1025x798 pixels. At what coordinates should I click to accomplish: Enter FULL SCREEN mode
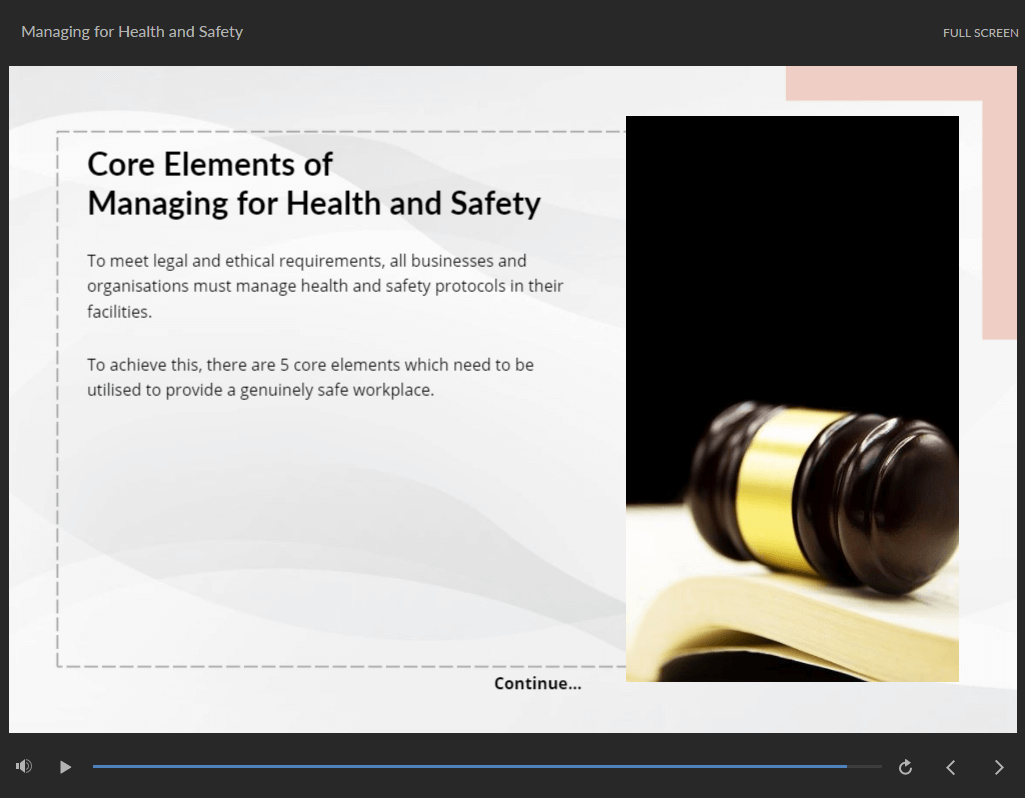click(980, 33)
